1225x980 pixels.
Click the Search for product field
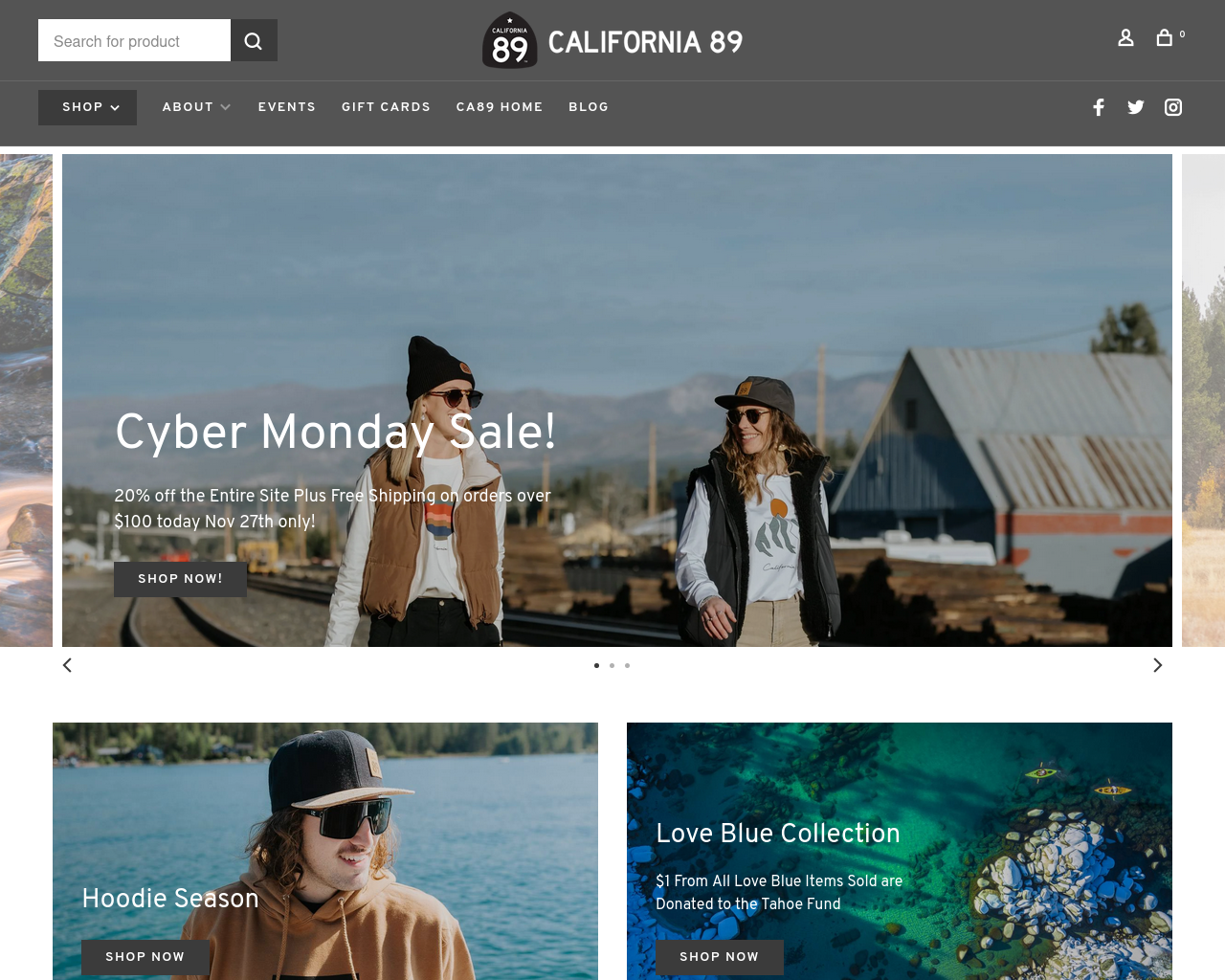[134, 40]
